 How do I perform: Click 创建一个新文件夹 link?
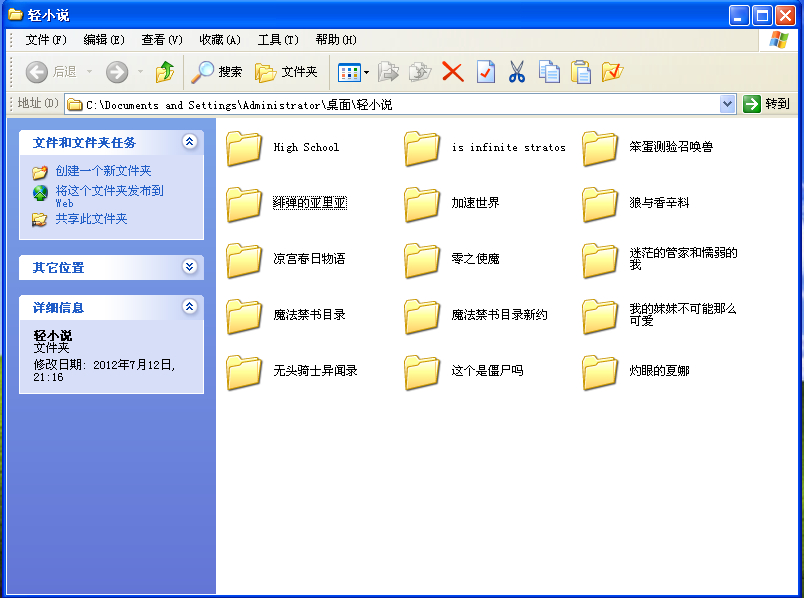tap(103, 171)
